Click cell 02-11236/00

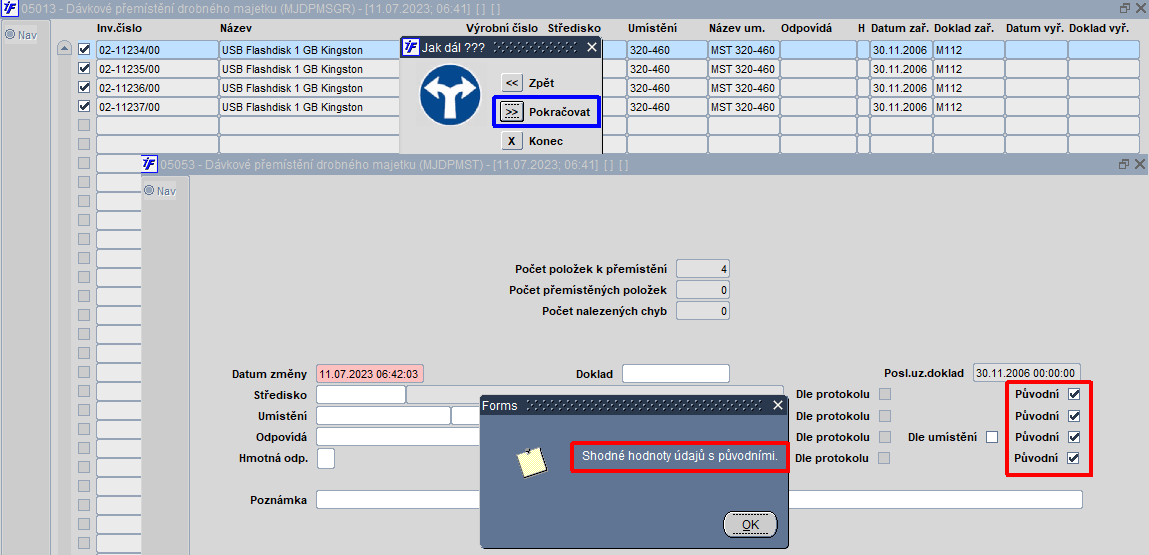[x=157, y=87]
